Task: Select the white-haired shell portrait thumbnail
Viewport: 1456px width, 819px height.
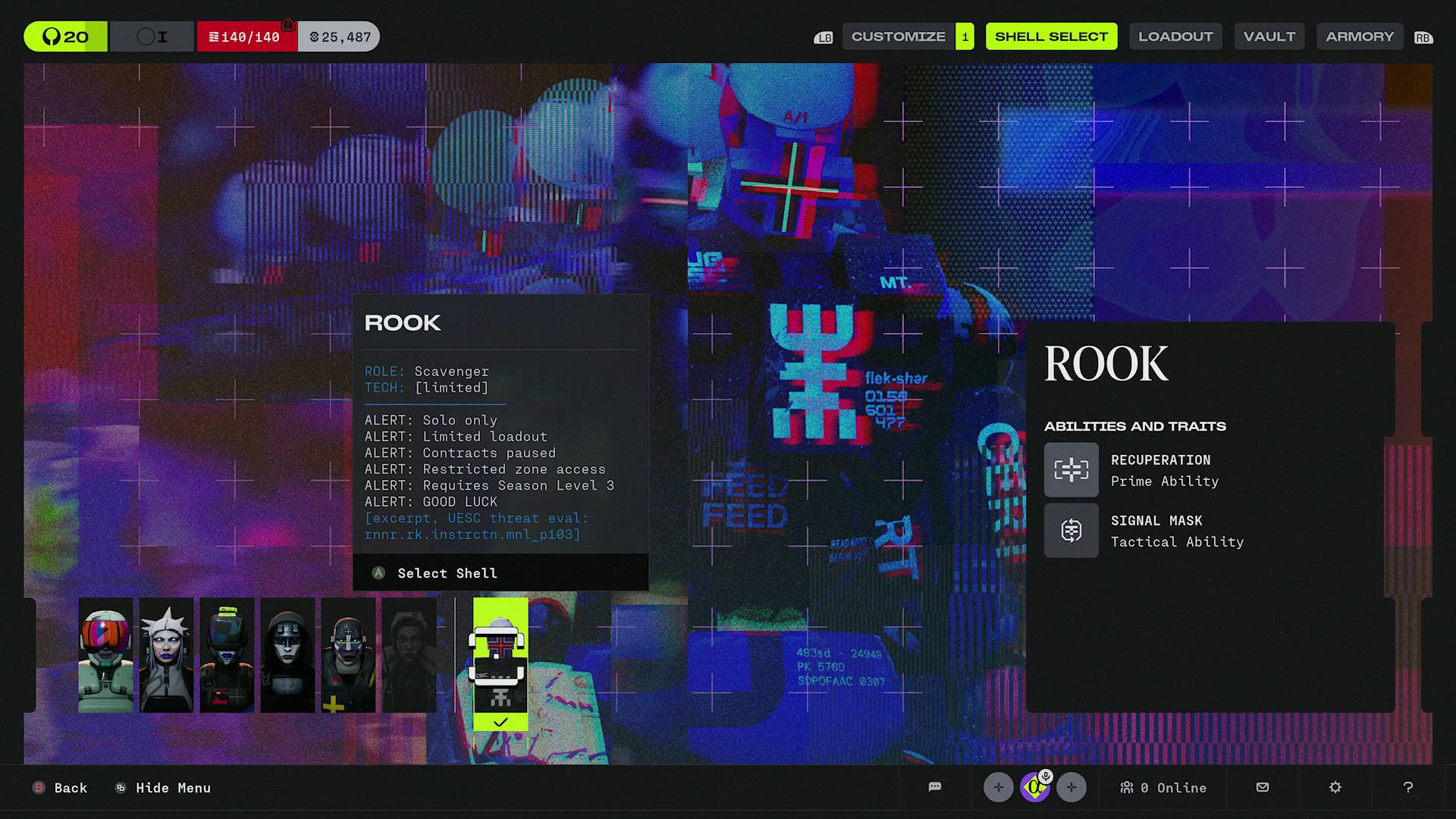Action: click(166, 654)
